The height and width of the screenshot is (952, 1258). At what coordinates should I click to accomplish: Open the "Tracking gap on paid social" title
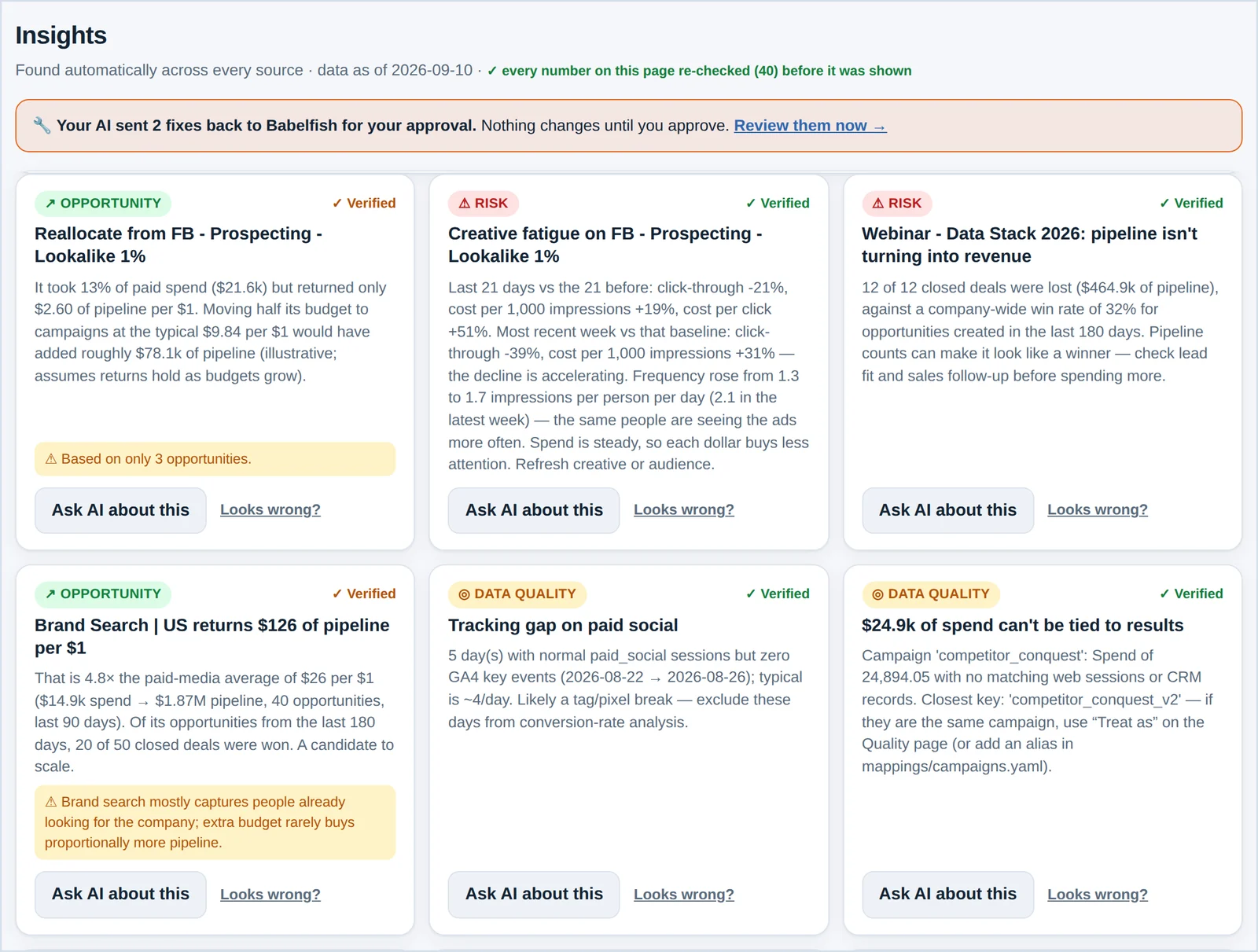[563, 625]
